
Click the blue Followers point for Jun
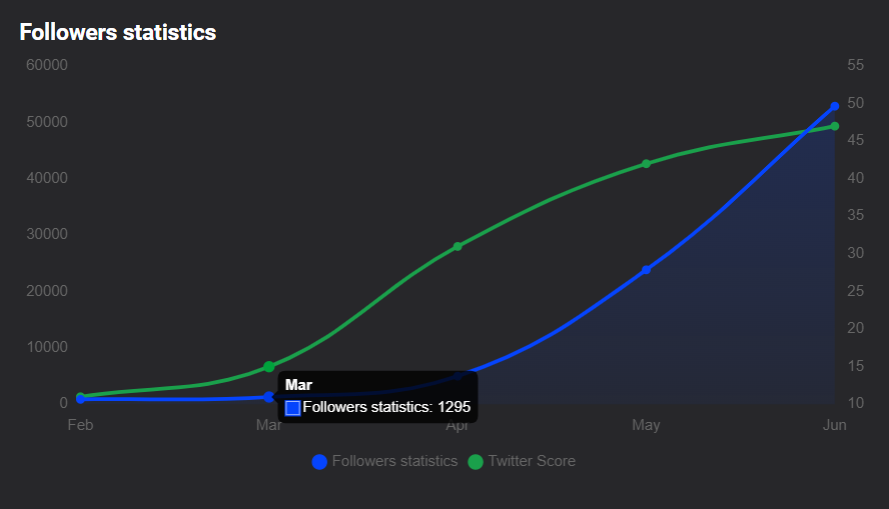point(834,106)
